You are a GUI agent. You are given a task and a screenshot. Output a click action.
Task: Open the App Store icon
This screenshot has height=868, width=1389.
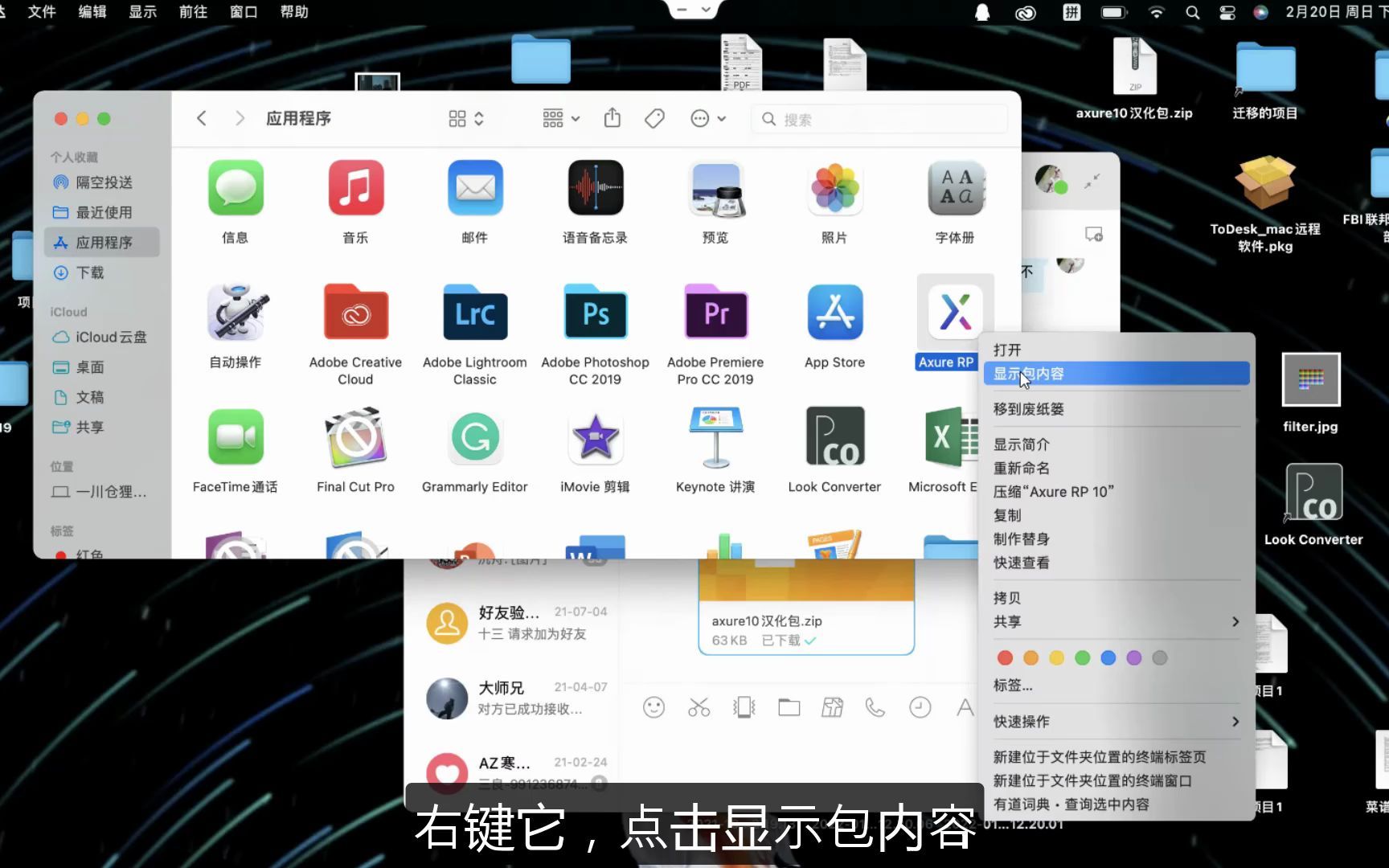coord(835,313)
